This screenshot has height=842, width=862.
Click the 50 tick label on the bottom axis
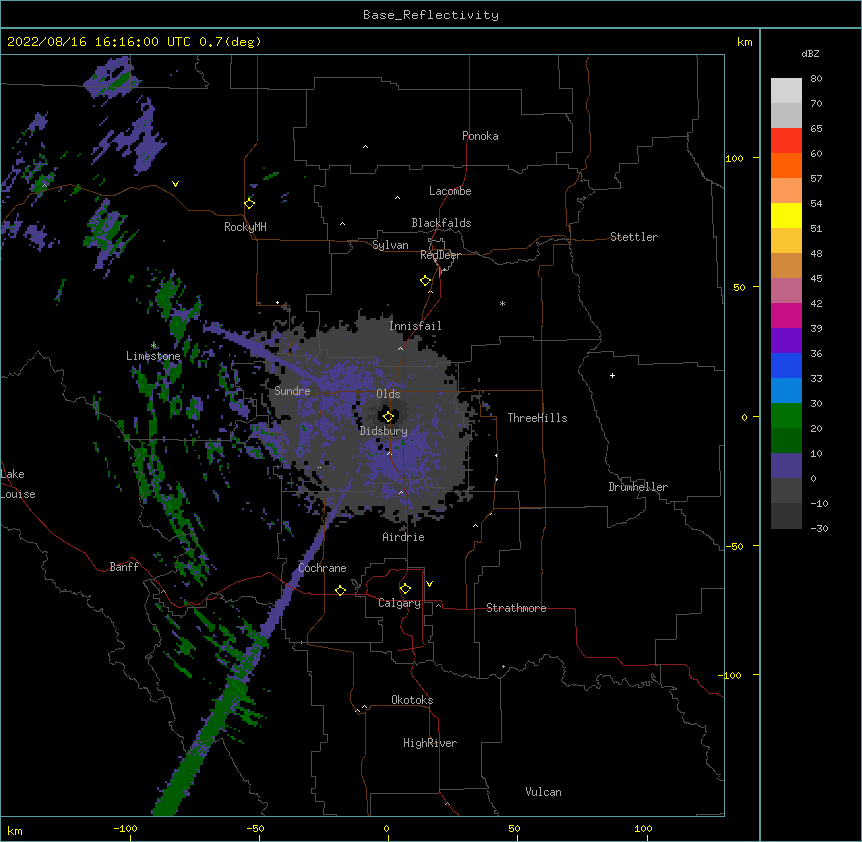pyautogui.click(x=514, y=828)
